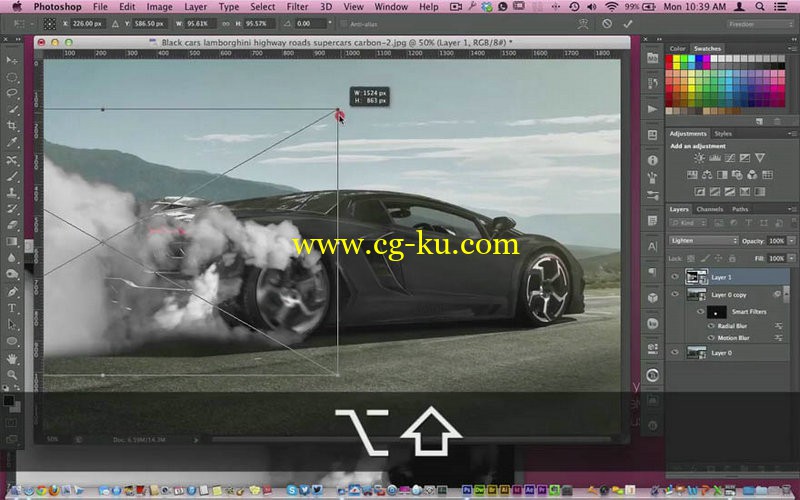The width and height of the screenshot is (800, 500).
Task: Select the Eyedropper tool
Action: coord(11,142)
